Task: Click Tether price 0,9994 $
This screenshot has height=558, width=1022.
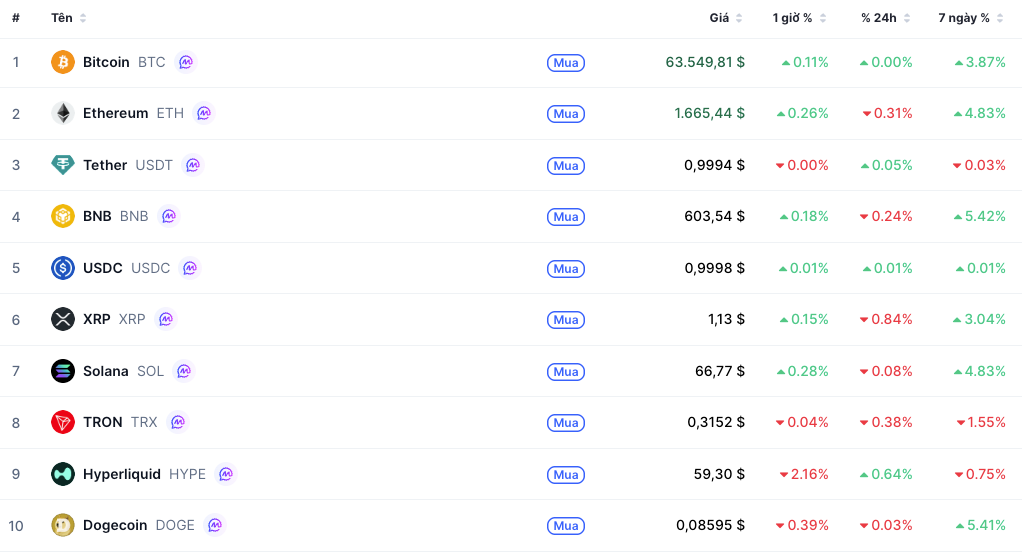Action: pyautogui.click(x=714, y=165)
